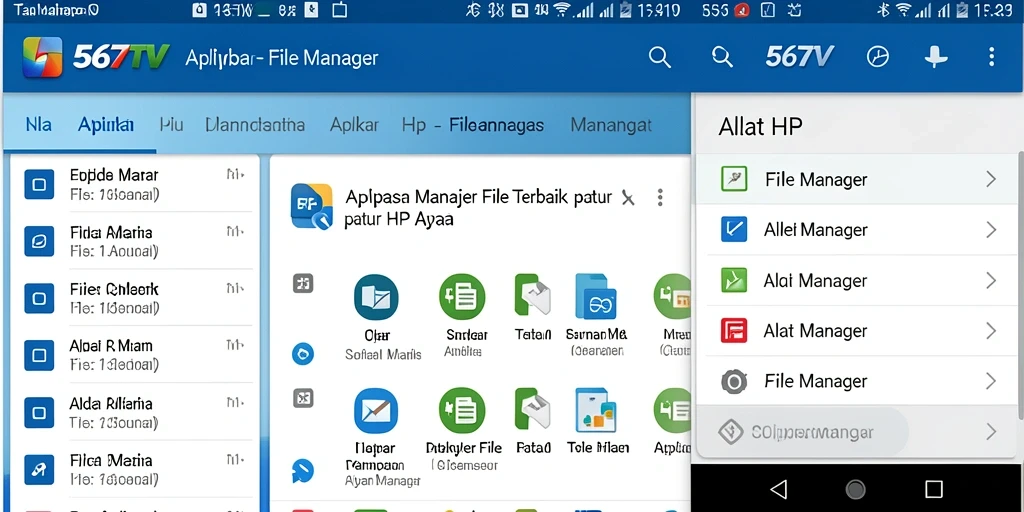Click the pin icon in the header

coord(936,57)
